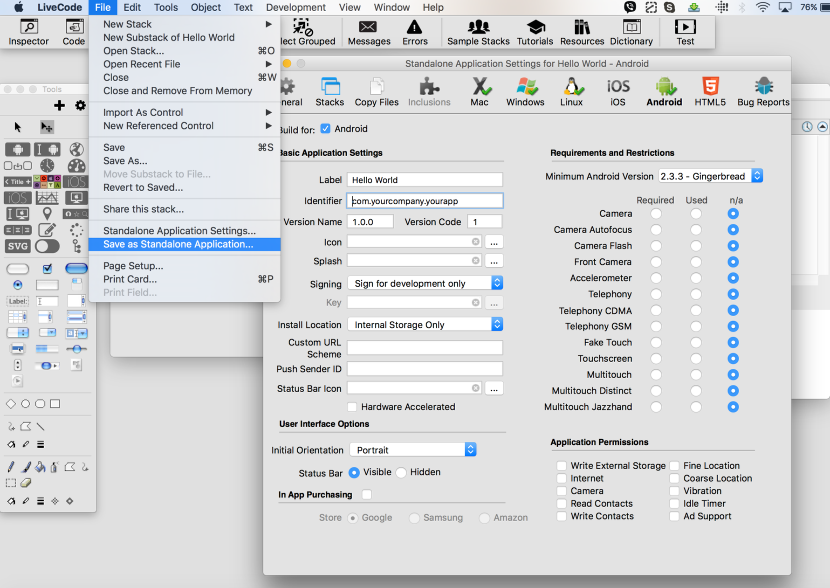The height and width of the screenshot is (588, 830).
Task: Switch to the Stacks settings pane
Action: coord(330,92)
